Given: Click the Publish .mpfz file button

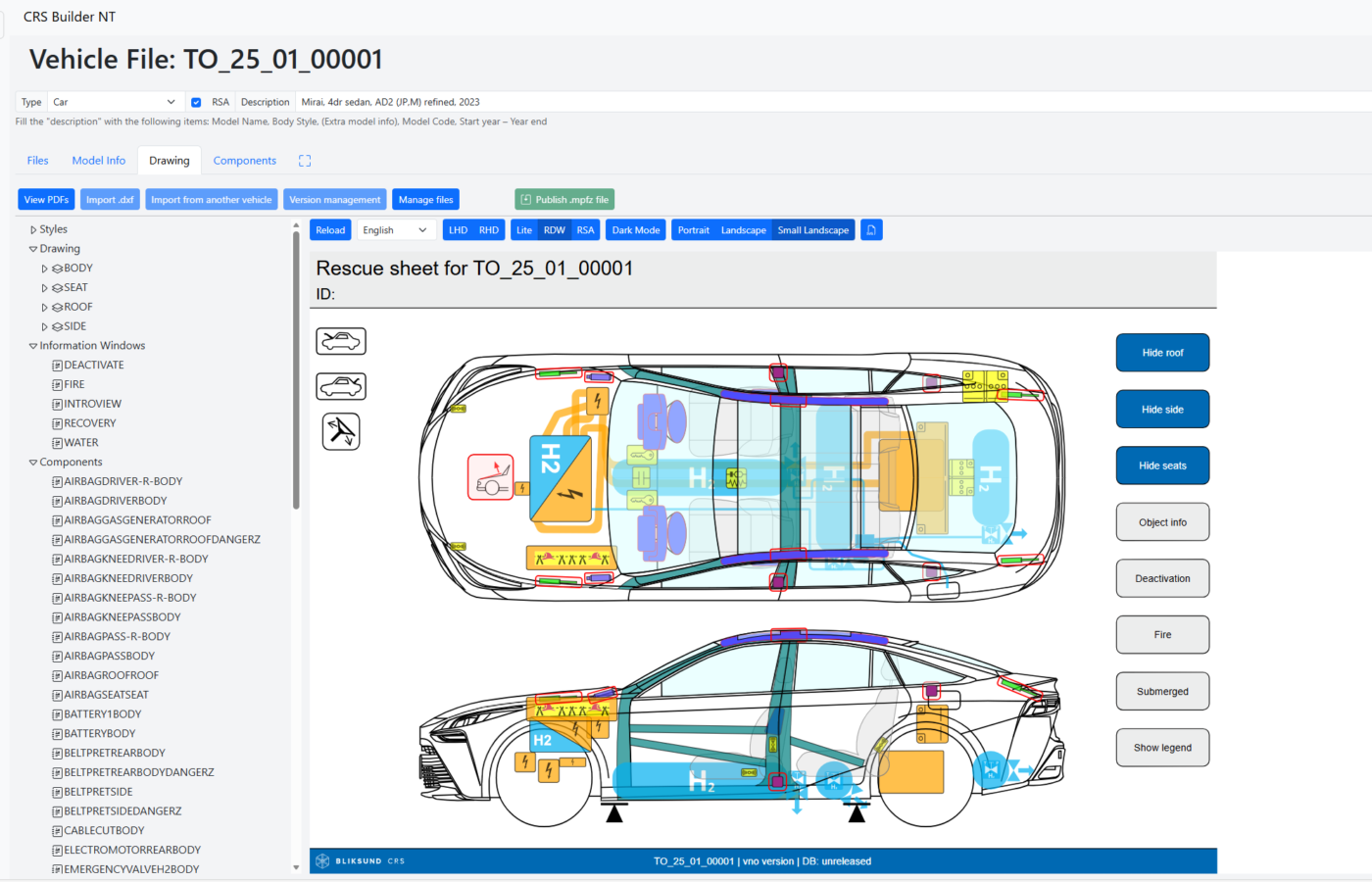Looking at the screenshot, I should 564,200.
